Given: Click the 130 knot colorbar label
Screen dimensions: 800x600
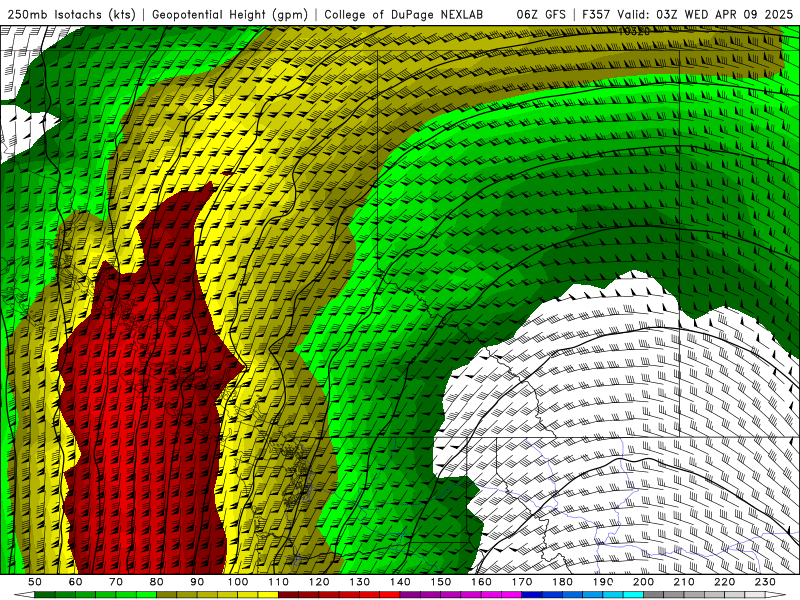Looking at the screenshot, I should [360, 582].
